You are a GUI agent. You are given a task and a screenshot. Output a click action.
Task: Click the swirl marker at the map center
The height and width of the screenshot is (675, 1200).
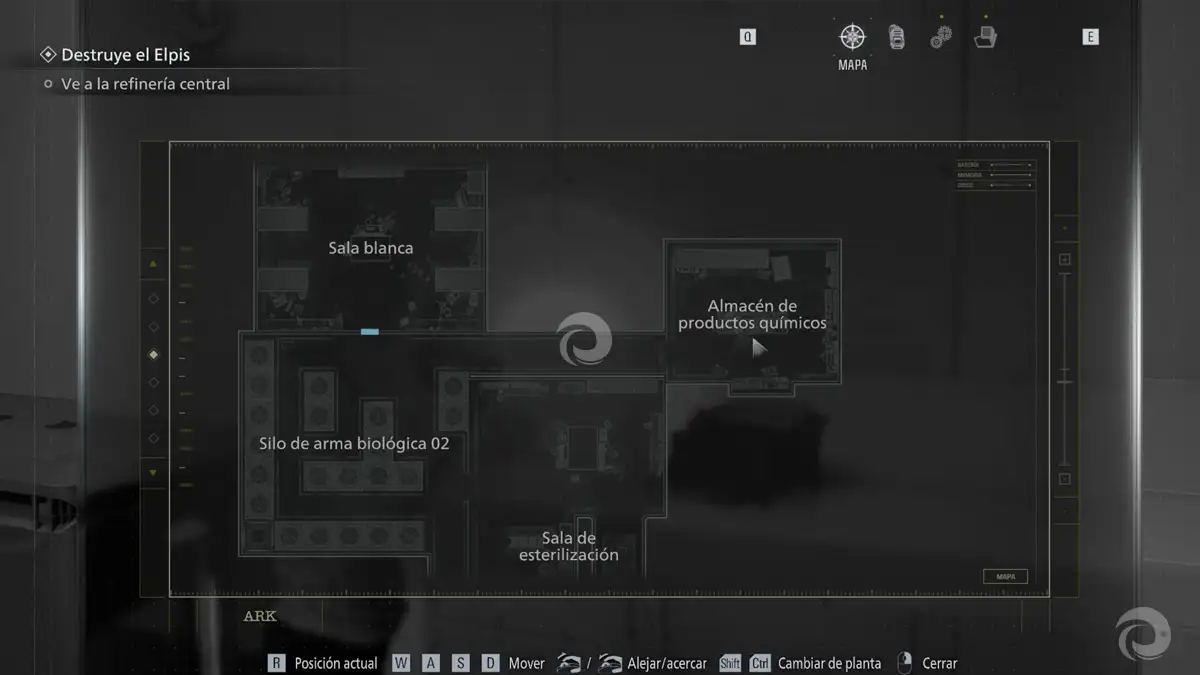(584, 338)
